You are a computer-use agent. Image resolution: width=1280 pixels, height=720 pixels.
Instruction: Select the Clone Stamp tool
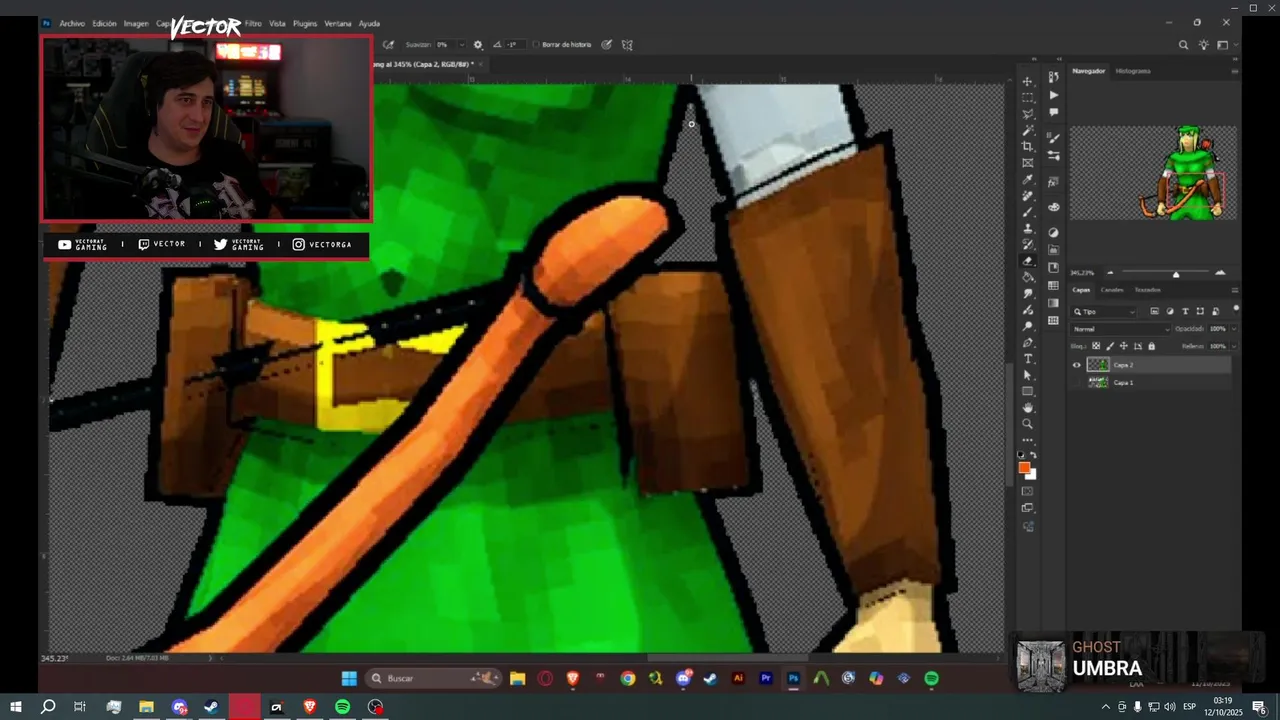pos(1027,227)
